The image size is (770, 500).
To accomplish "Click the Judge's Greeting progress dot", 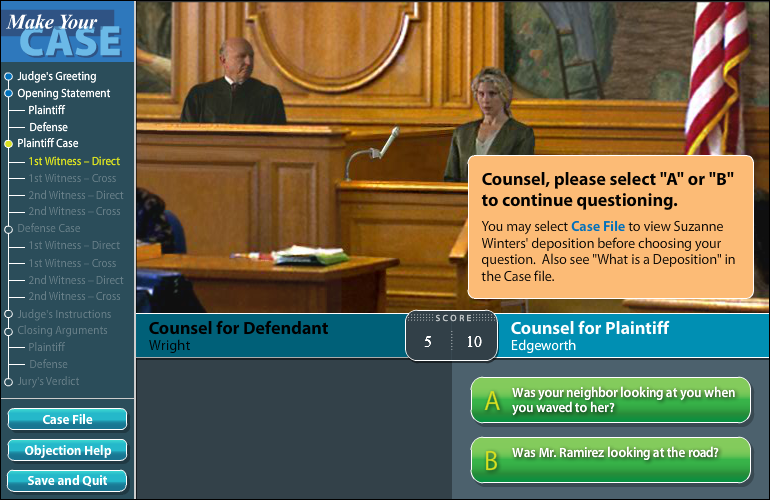I will pyautogui.click(x=8, y=76).
